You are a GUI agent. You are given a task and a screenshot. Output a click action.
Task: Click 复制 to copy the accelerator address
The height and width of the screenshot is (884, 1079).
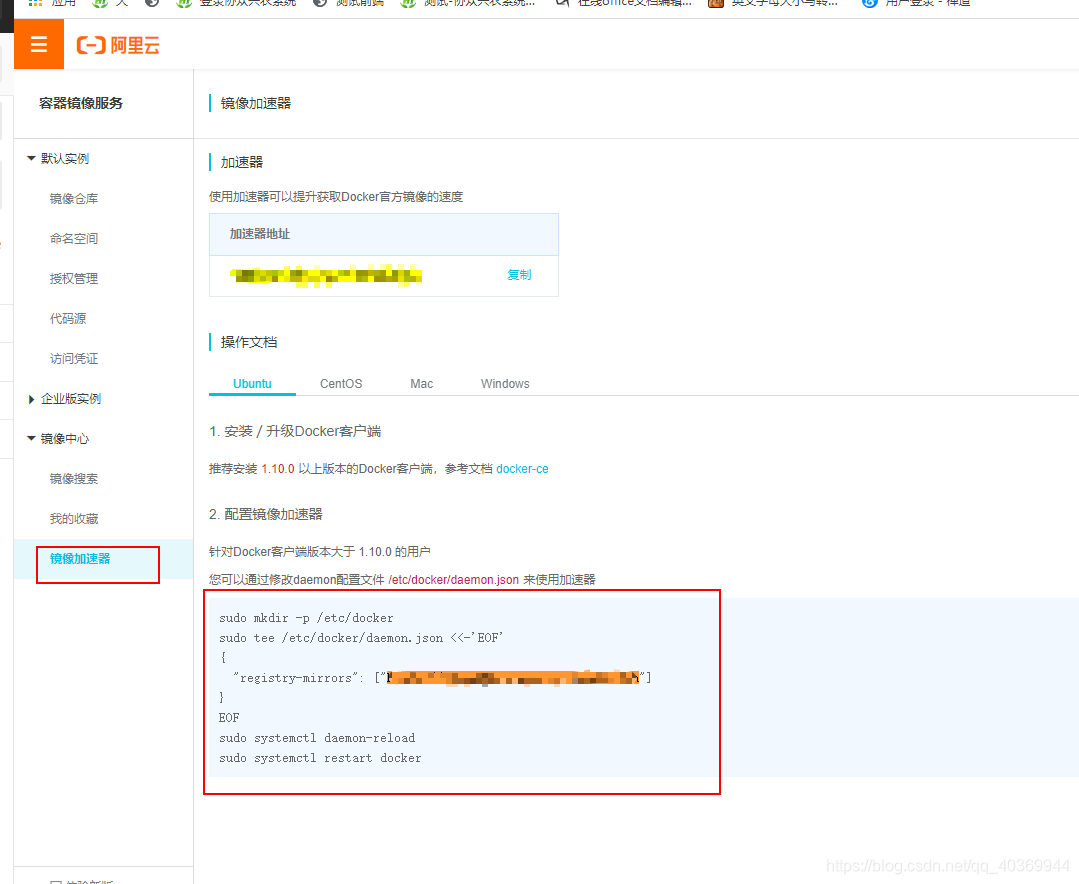(519, 275)
